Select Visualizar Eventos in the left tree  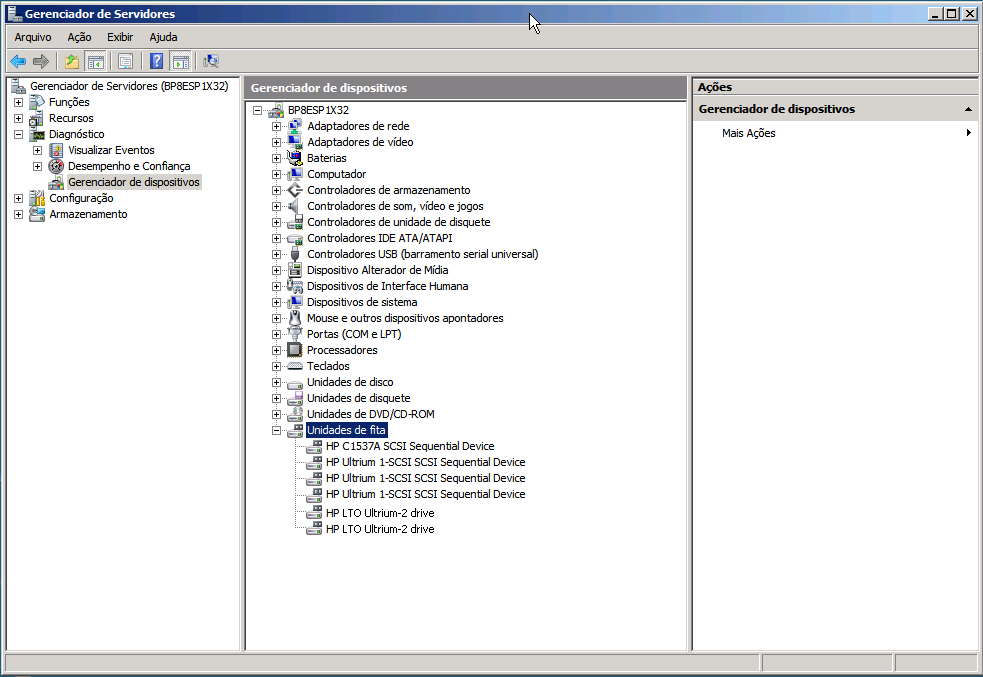coord(111,150)
